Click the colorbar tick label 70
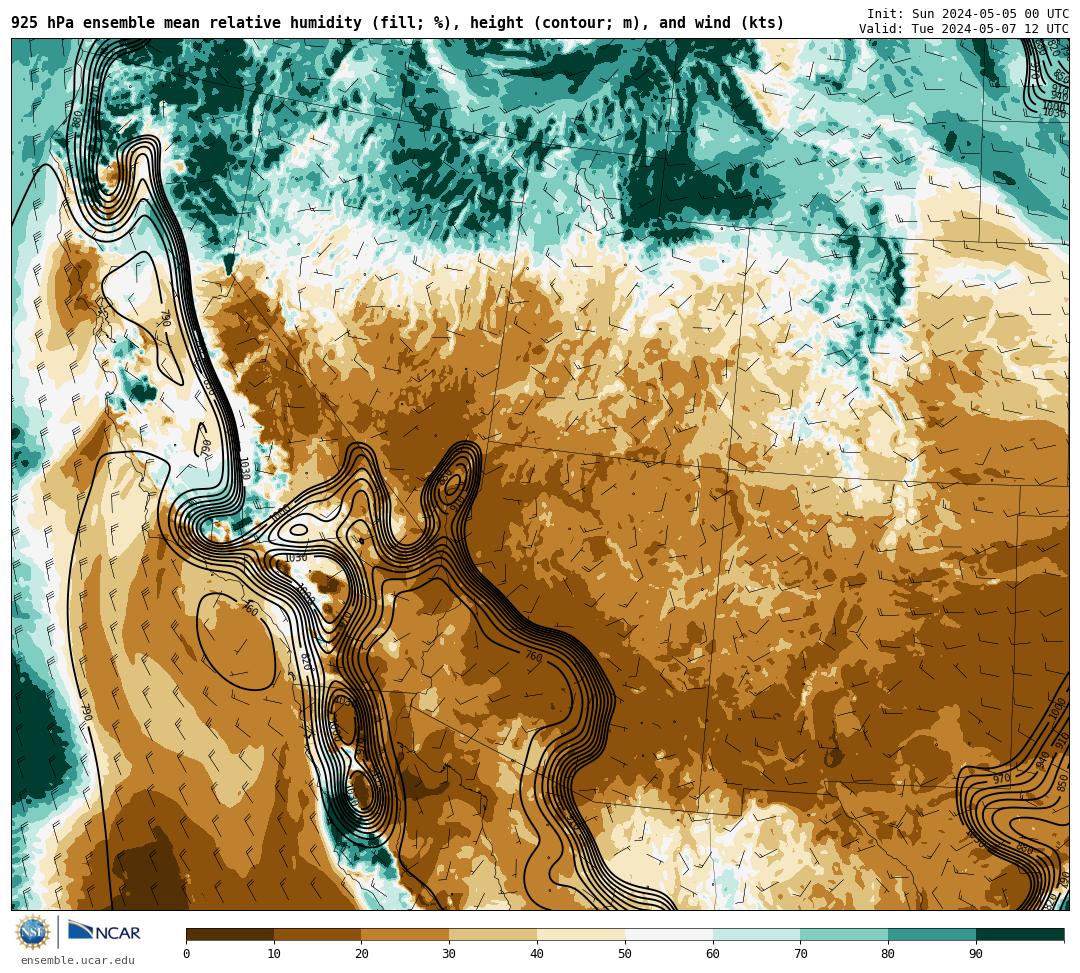Image resolution: width=1080 pixels, height=973 pixels. [800, 954]
